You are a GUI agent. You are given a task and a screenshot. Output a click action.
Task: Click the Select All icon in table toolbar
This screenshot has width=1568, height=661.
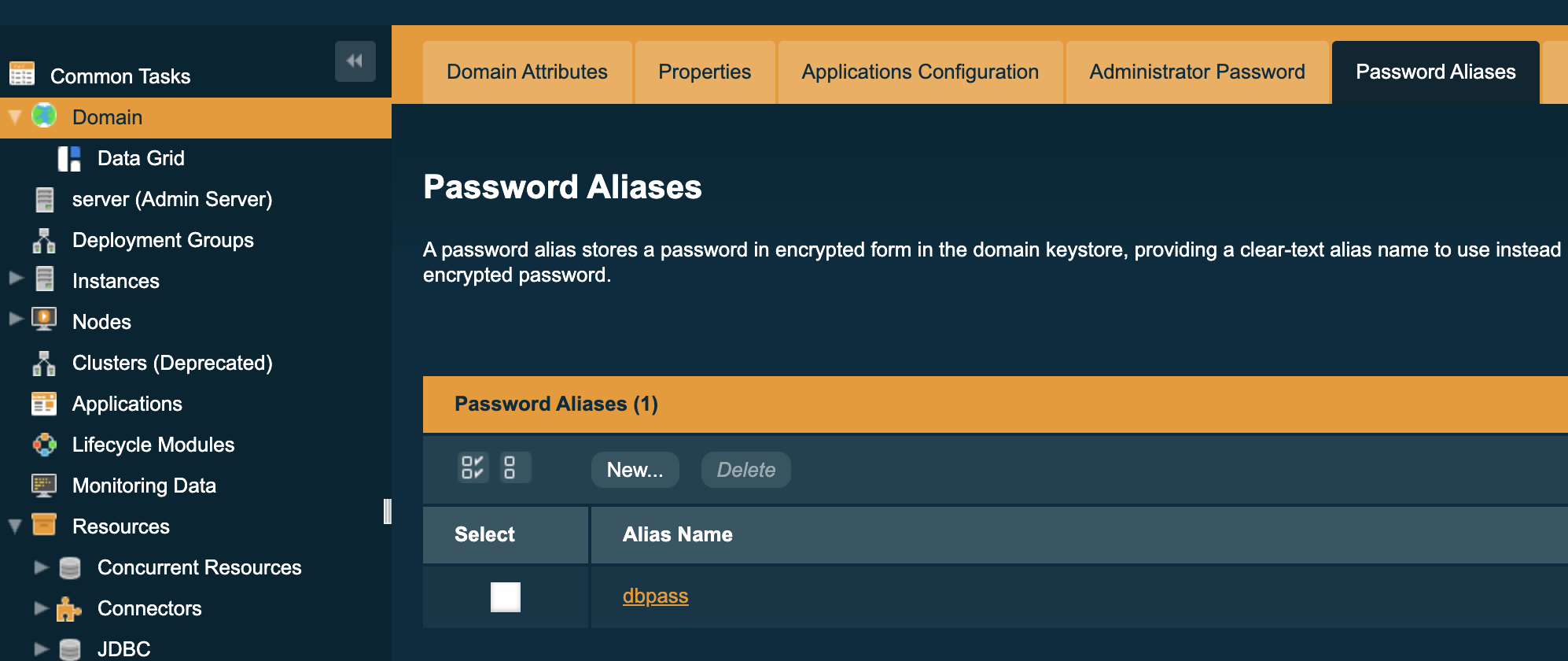point(473,467)
